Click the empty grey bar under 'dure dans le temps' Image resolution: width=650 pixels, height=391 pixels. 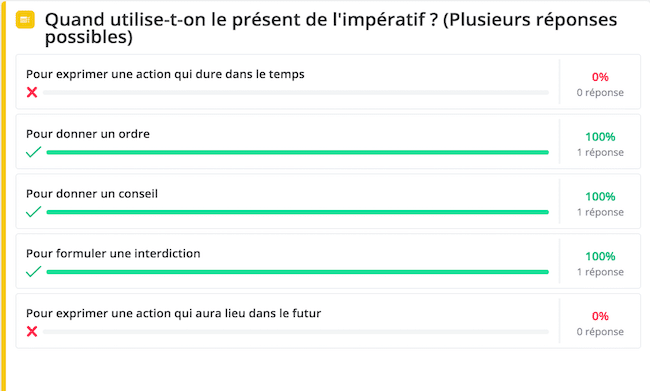[x=296, y=92]
